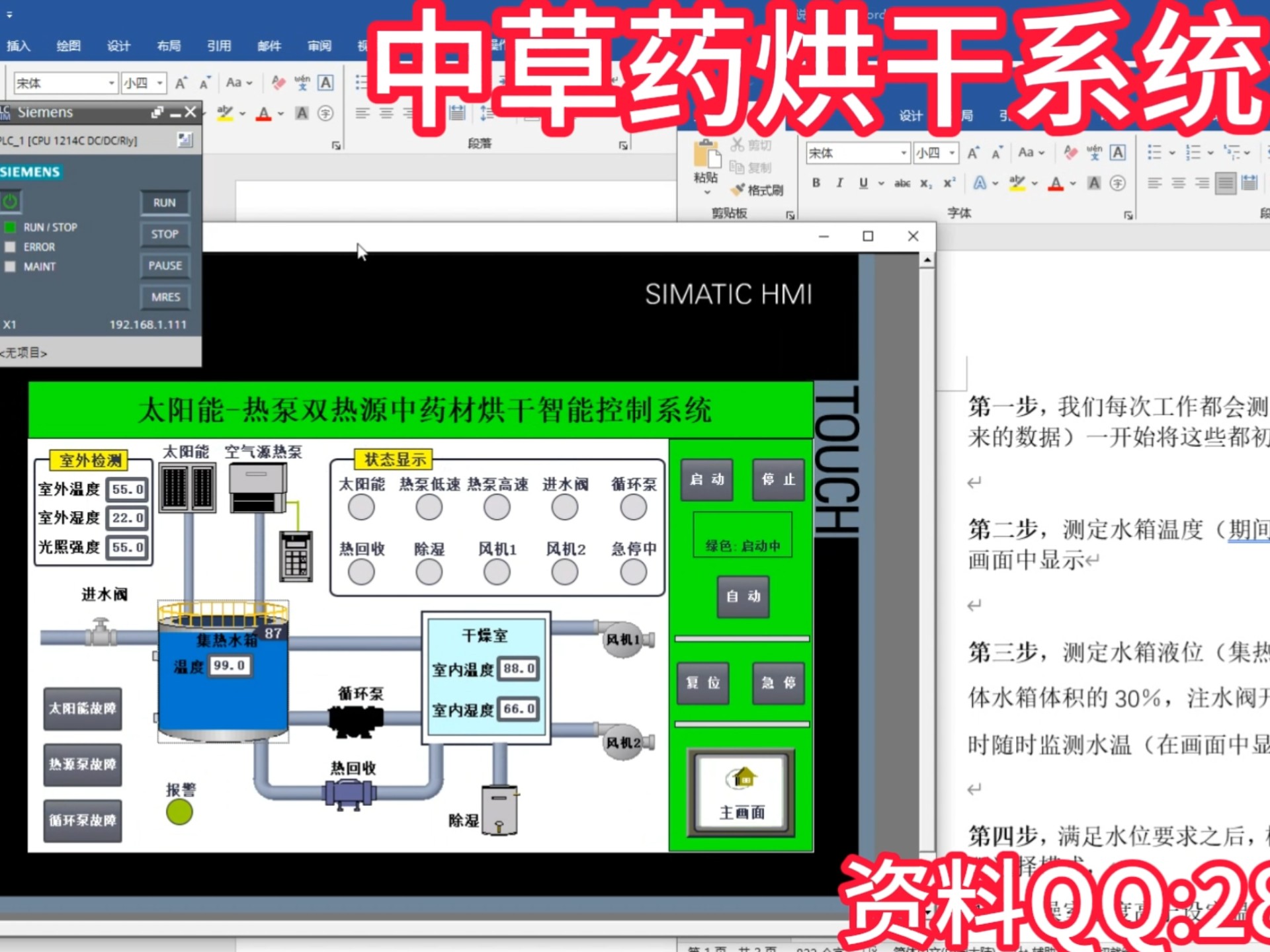
Task: Apply text effects A in front Word
Action: point(980,183)
